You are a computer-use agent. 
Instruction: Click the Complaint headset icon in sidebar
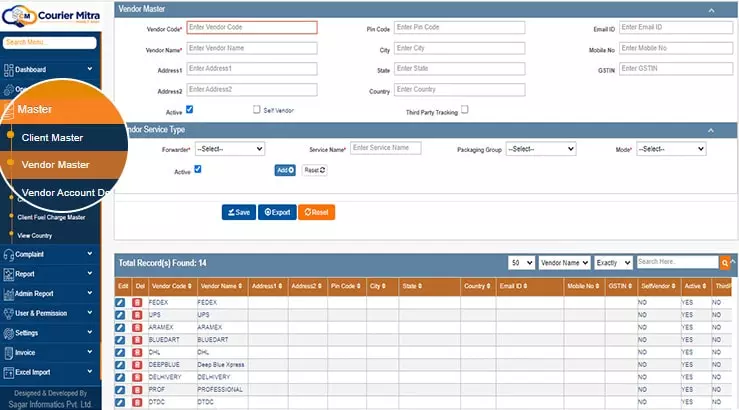click(x=9, y=254)
